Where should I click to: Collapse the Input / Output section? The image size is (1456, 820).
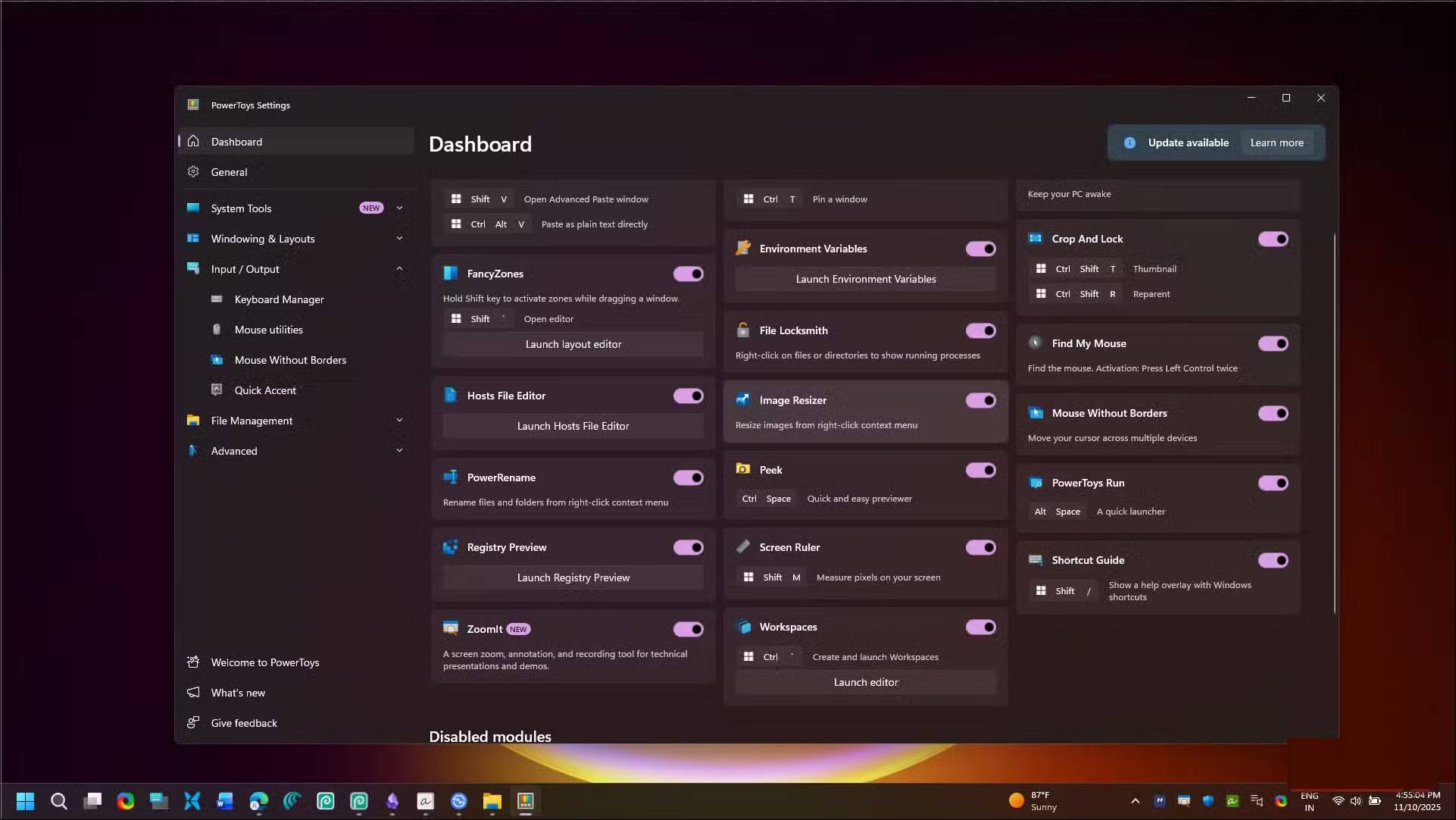click(x=399, y=269)
